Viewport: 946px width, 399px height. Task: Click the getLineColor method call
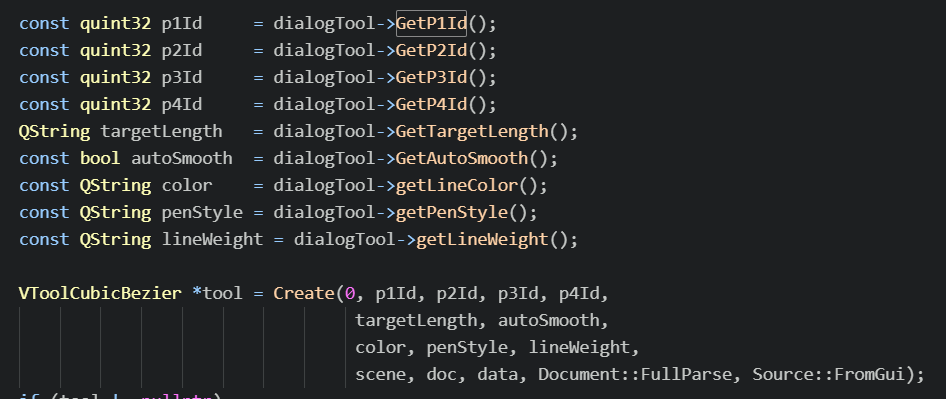click(x=457, y=186)
